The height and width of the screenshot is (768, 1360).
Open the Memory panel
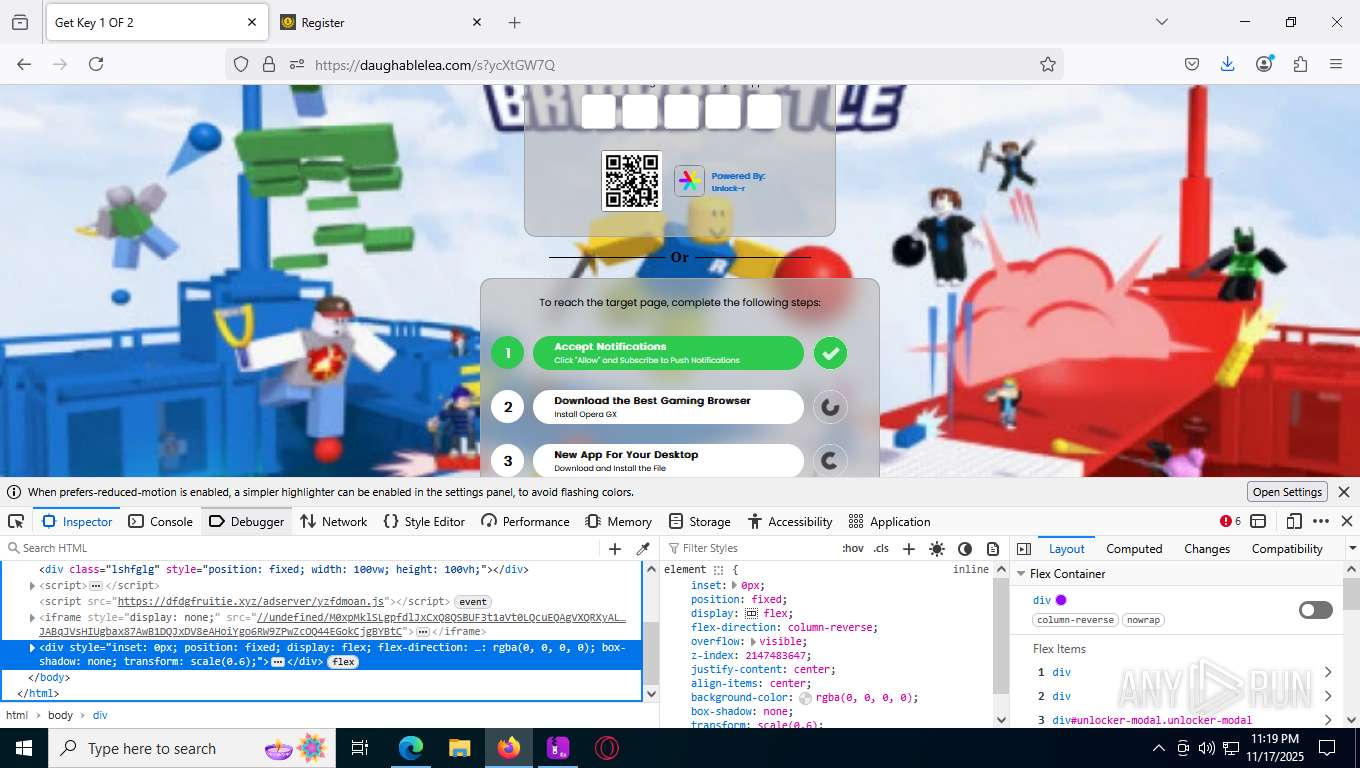click(x=619, y=521)
